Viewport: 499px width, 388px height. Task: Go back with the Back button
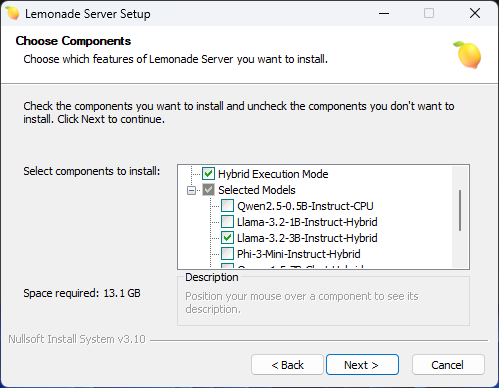(x=287, y=365)
